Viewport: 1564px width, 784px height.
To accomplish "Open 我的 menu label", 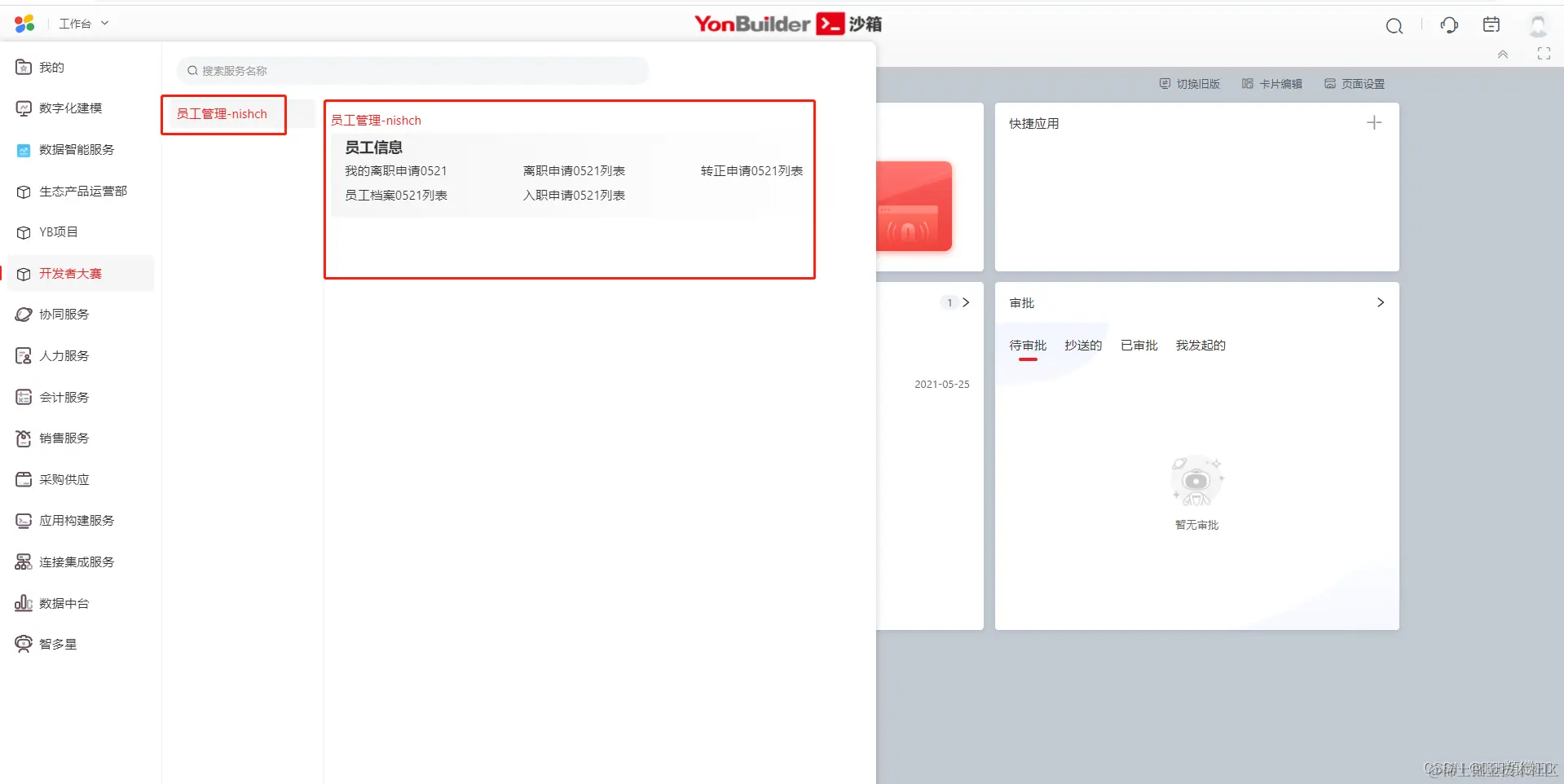I will [x=51, y=68].
